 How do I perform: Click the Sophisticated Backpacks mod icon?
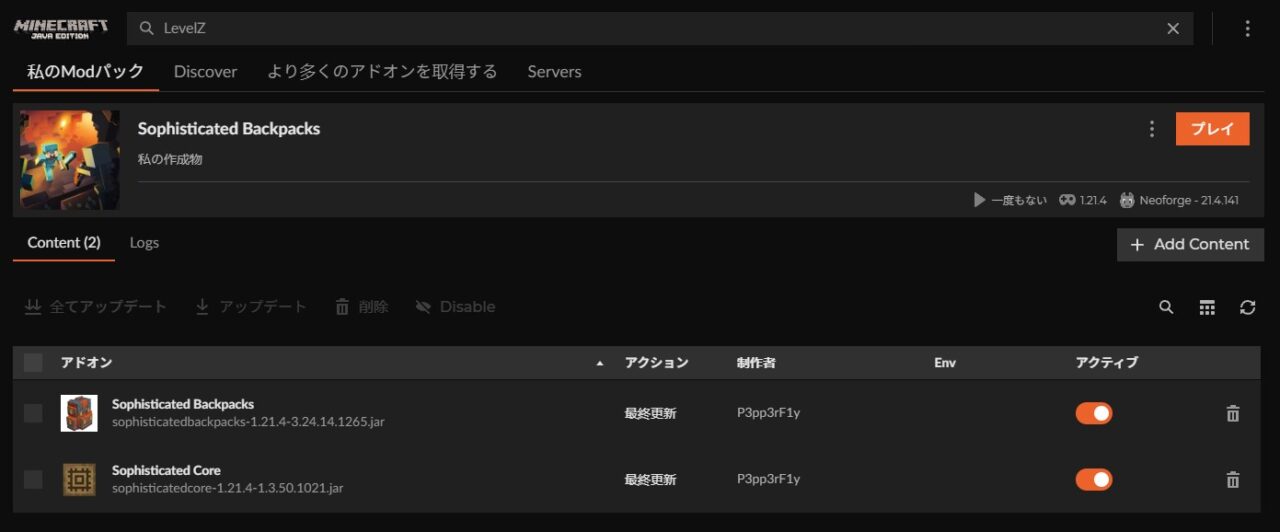pos(79,413)
